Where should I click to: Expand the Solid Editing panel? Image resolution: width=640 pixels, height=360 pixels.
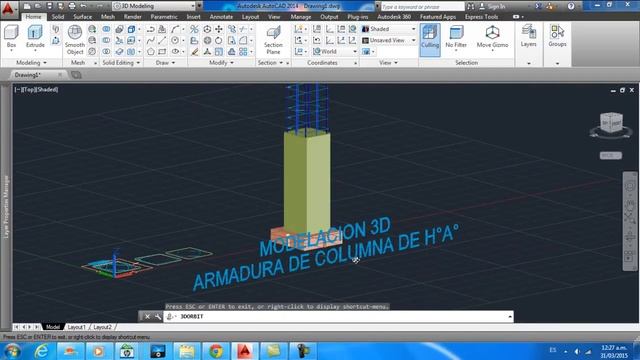tap(121, 62)
